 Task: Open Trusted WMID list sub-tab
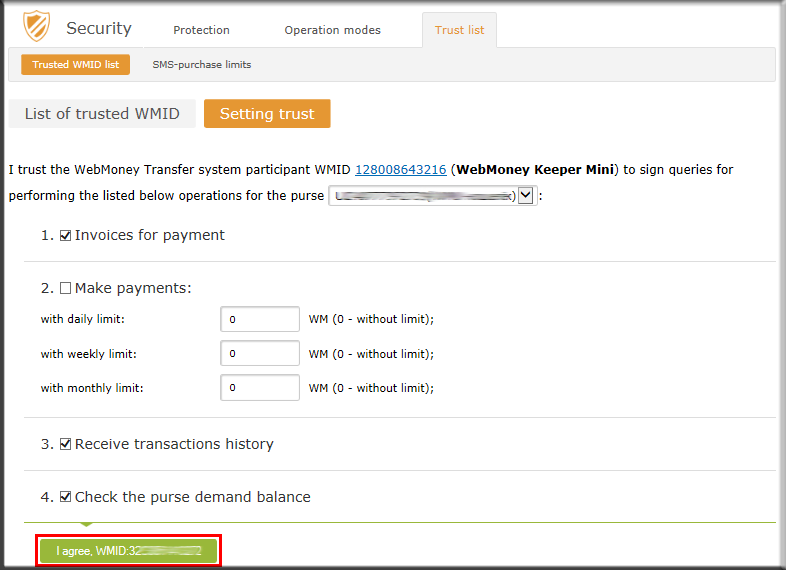(x=75, y=65)
